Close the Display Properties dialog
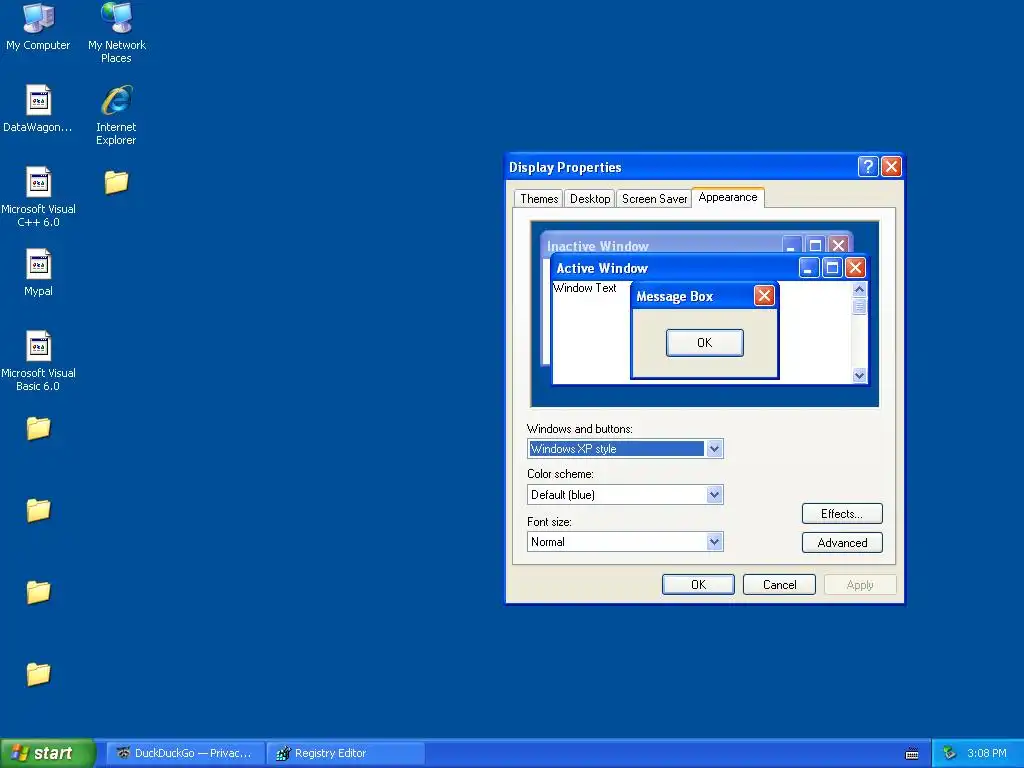The height and width of the screenshot is (768, 1024). [x=891, y=167]
